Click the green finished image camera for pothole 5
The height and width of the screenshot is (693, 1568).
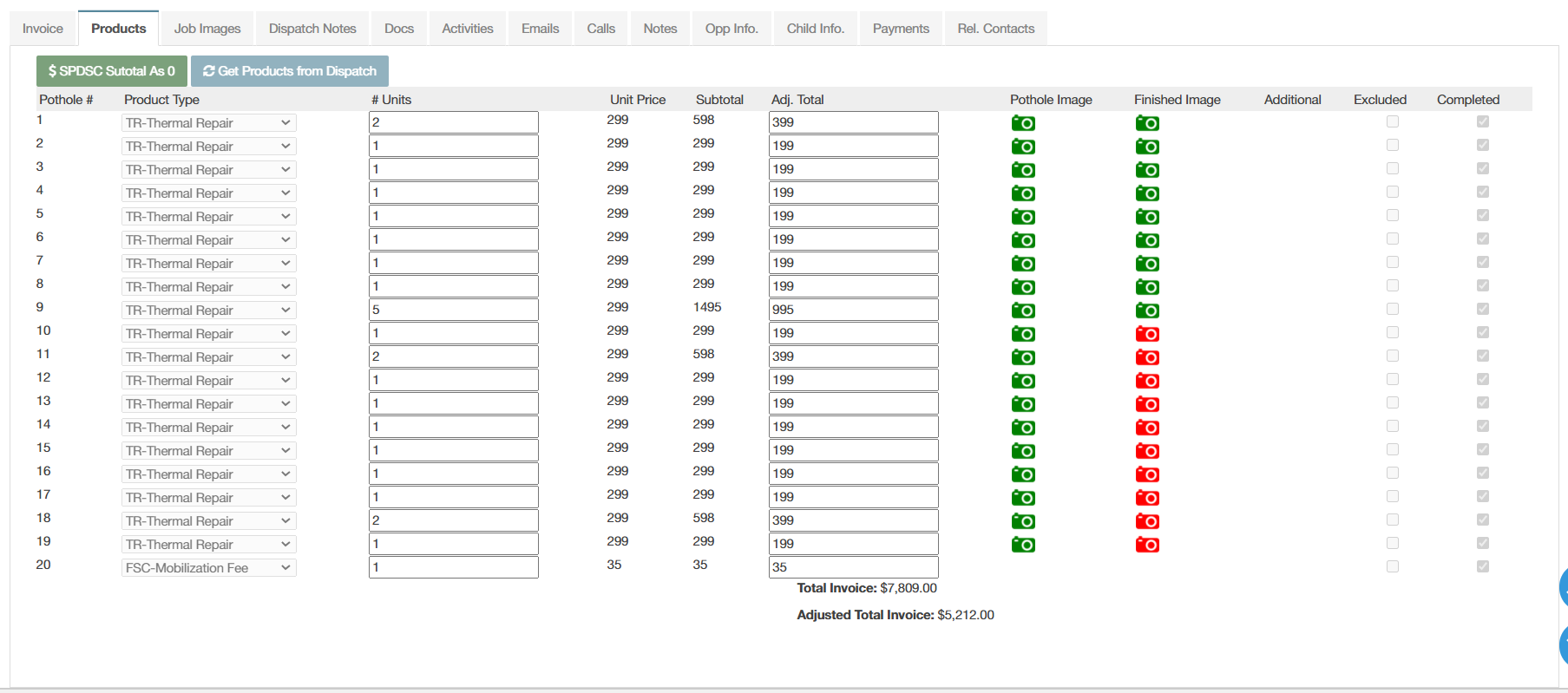tap(1147, 217)
